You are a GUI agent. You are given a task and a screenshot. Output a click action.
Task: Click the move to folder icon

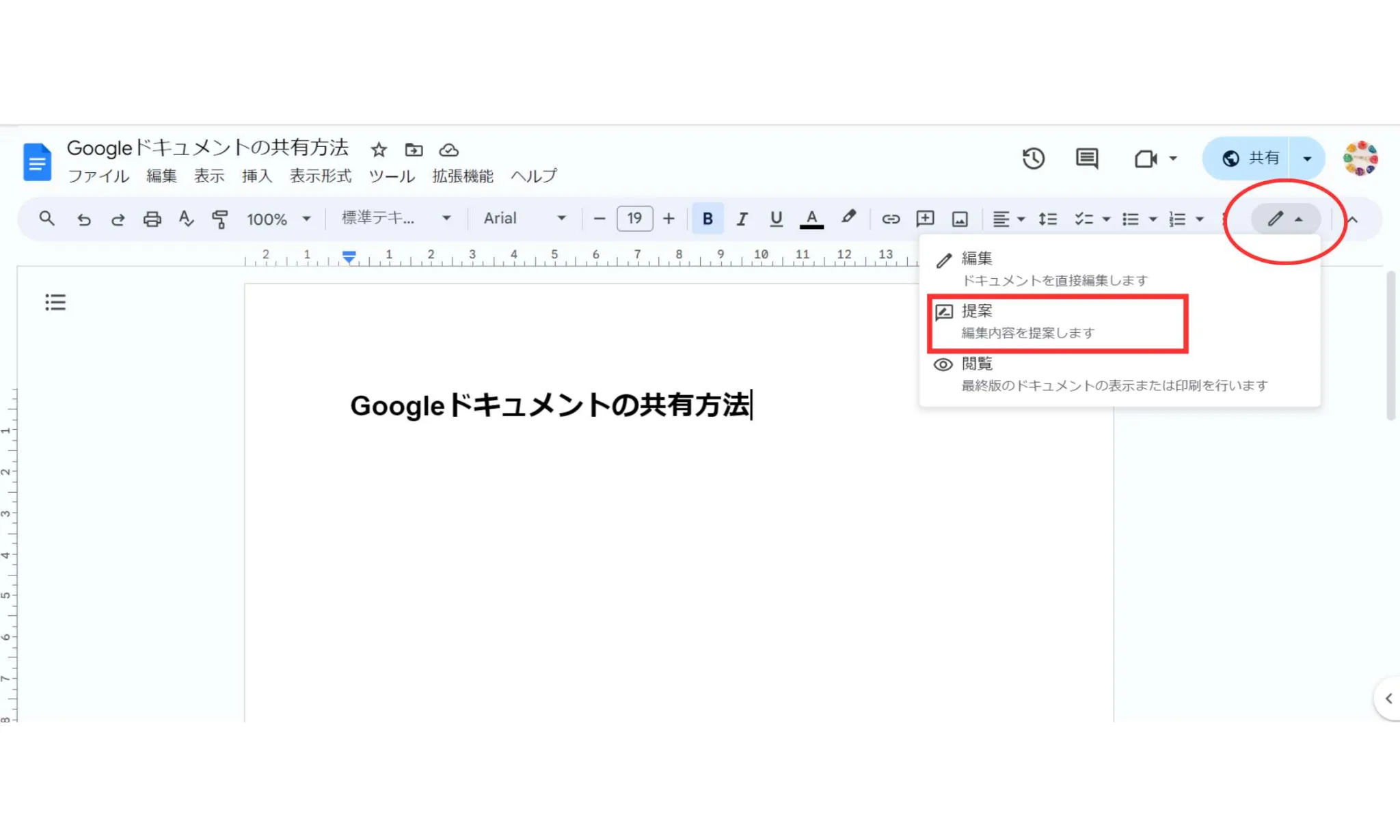pyautogui.click(x=414, y=150)
